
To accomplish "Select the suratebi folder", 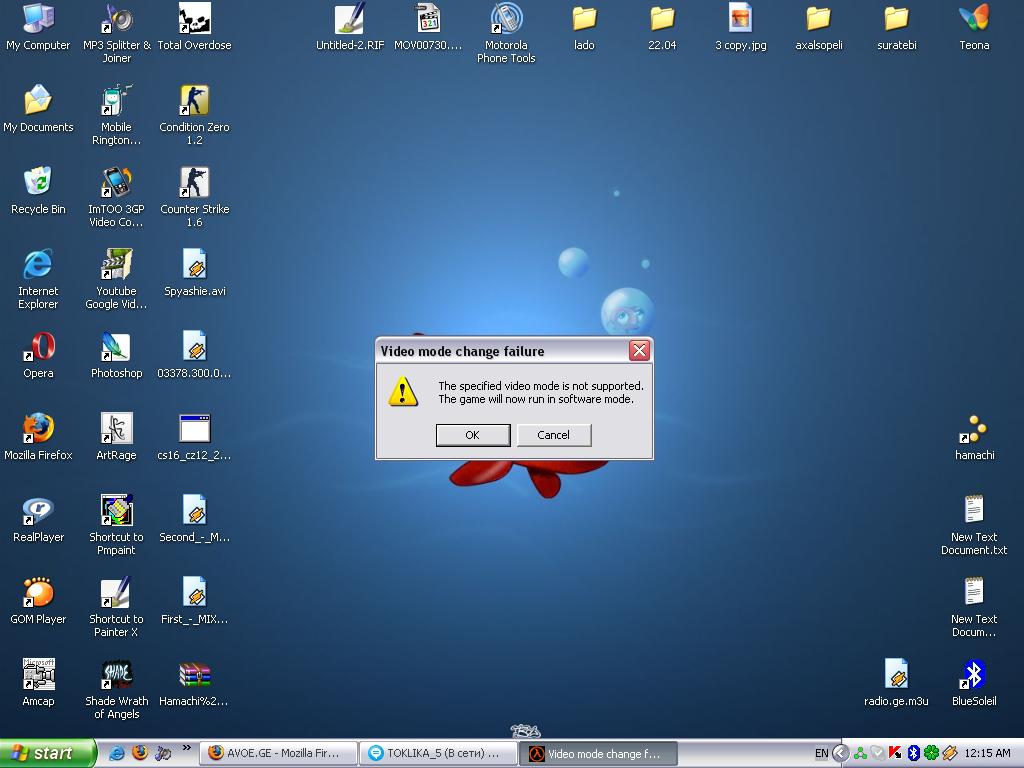I will point(897,26).
